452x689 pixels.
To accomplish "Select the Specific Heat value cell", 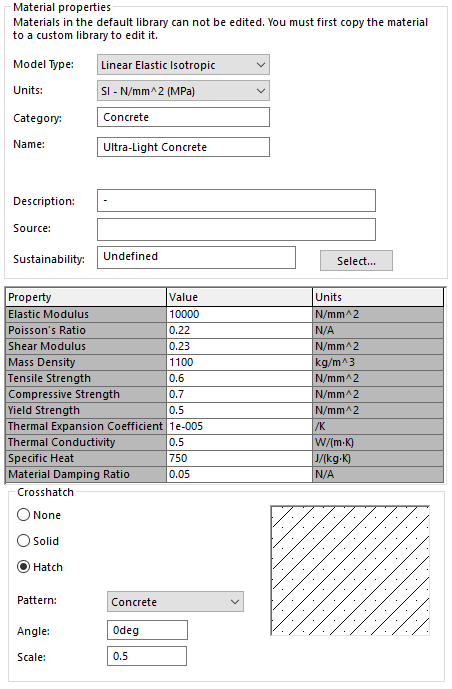I will [239, 458].
